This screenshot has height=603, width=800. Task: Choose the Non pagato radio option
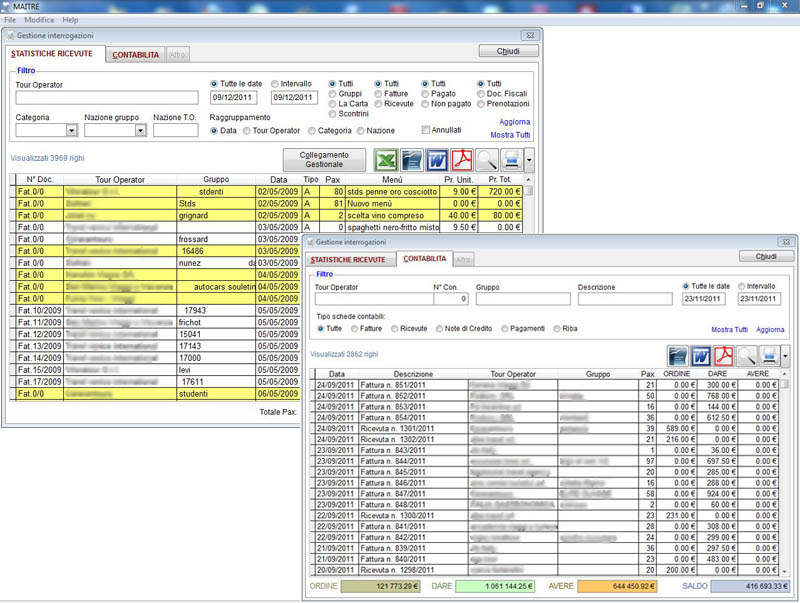[427, 103]
